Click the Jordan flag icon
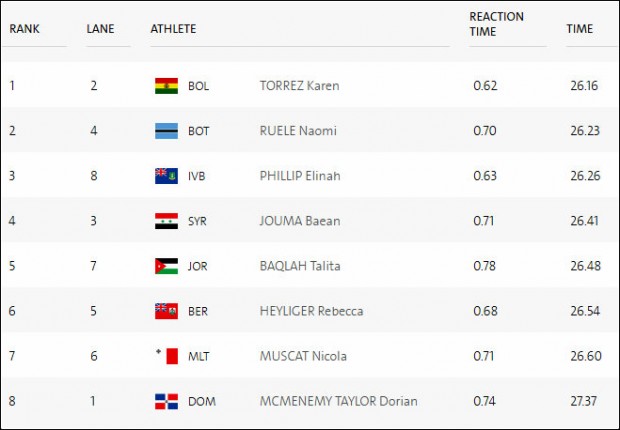 (166, 266)
